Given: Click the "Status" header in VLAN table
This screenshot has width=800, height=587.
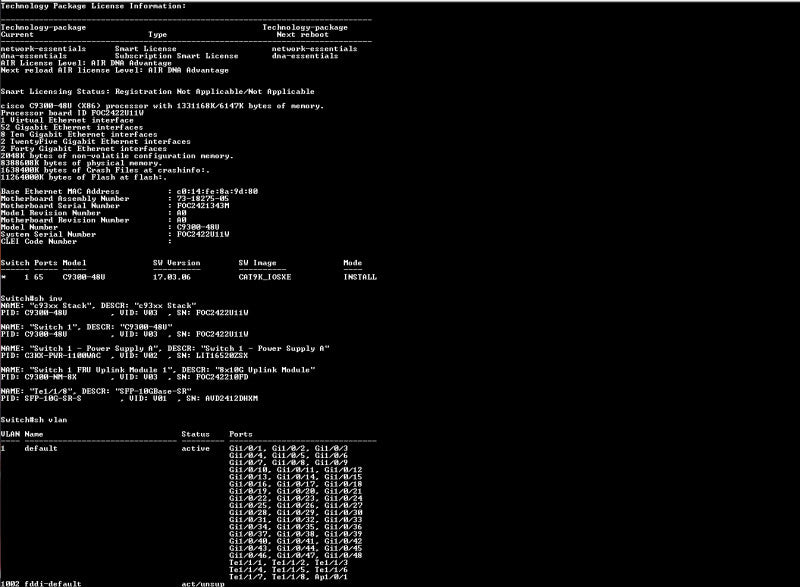Looking at the screenshot, I should click(x=195, y=435).
